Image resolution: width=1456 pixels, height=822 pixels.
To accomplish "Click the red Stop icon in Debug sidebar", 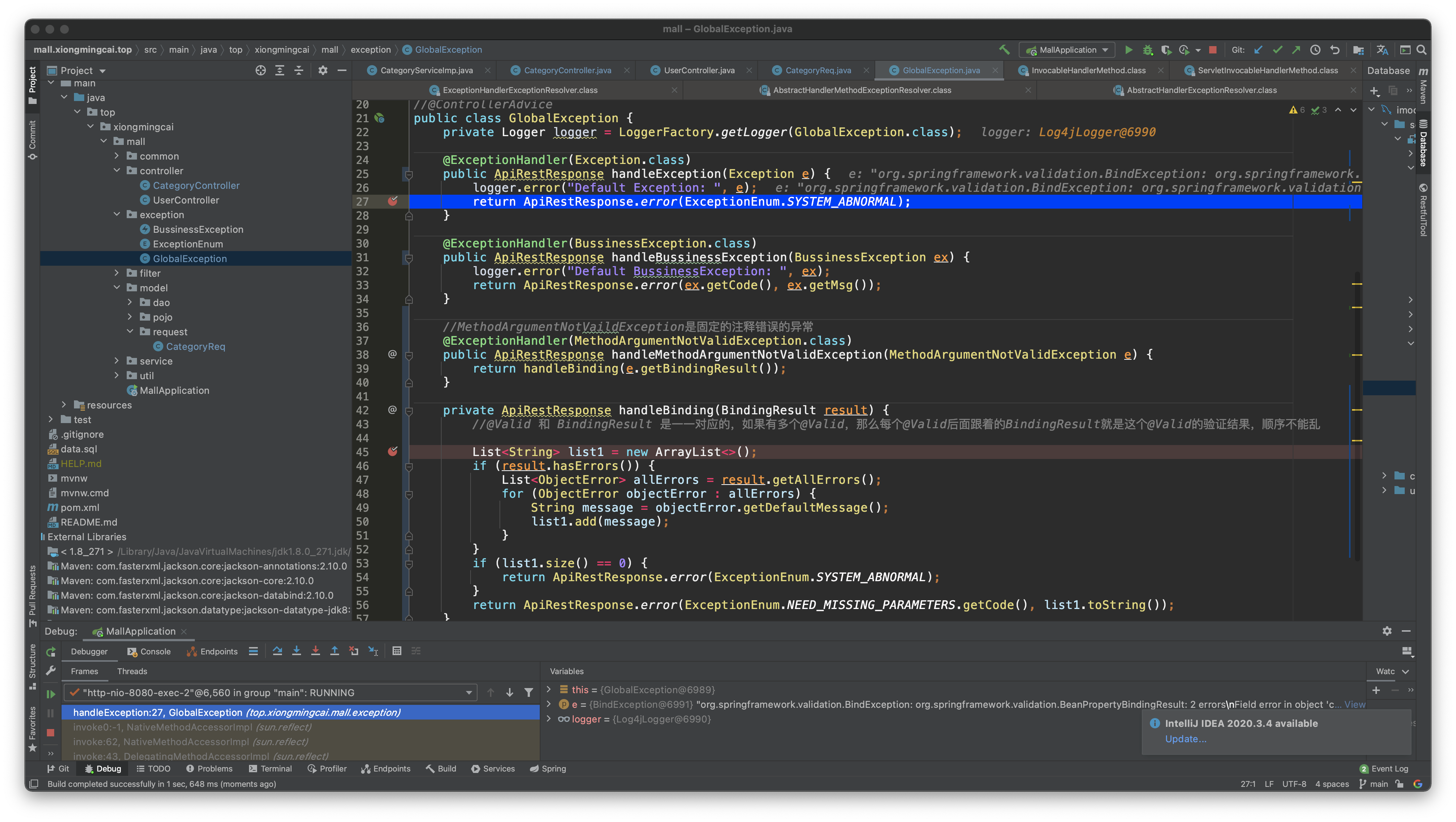I will 50,733.
